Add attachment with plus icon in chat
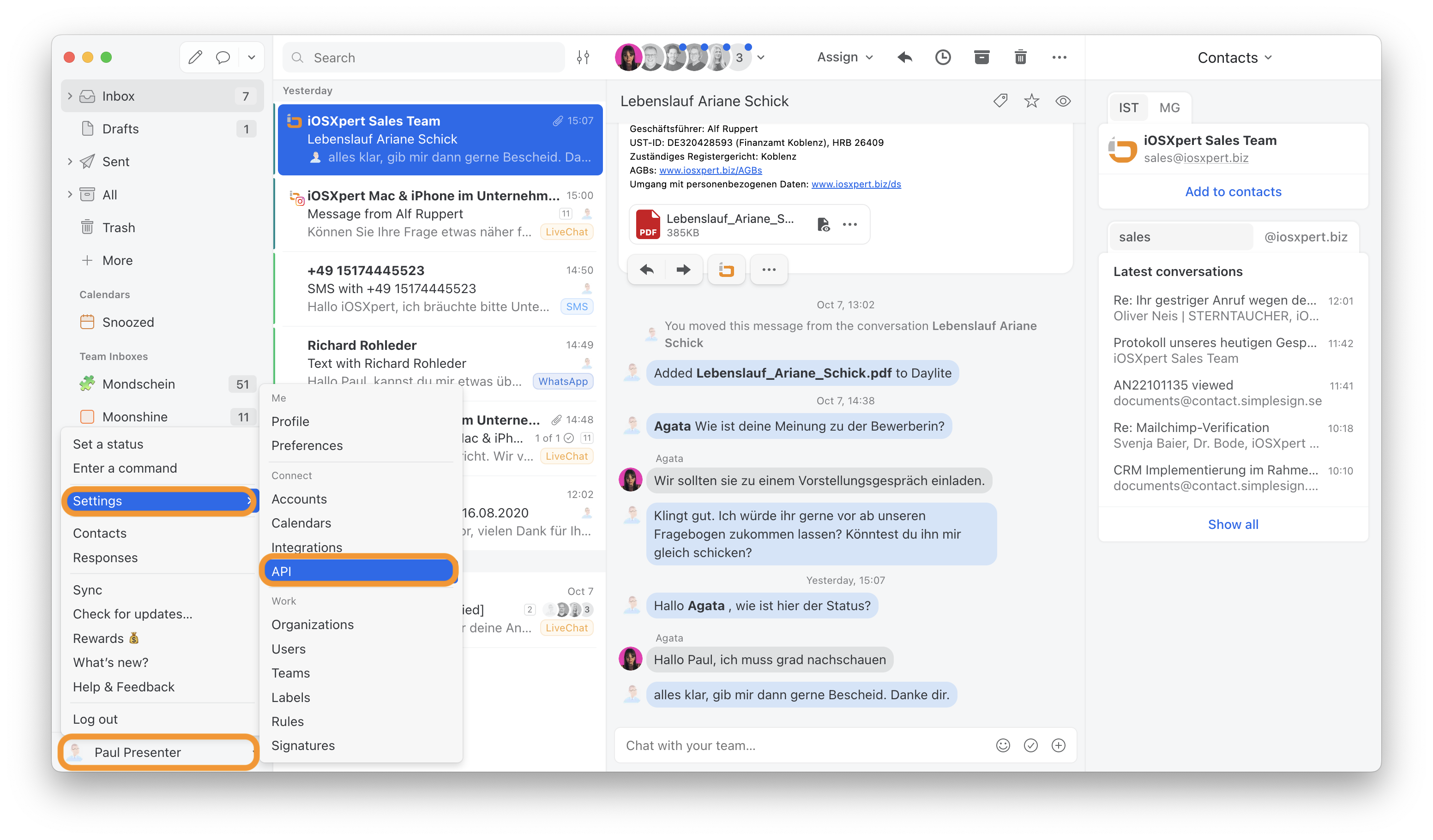 click(1058, 745)
